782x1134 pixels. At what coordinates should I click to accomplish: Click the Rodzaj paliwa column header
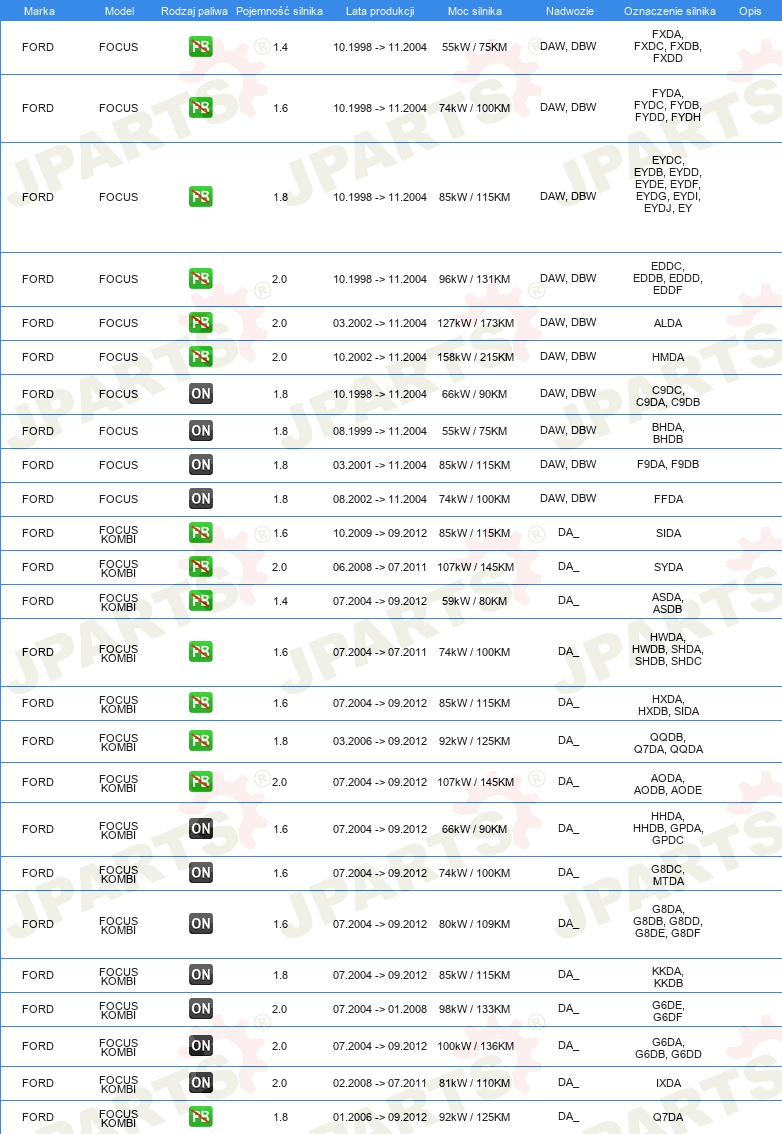(194, 11)
